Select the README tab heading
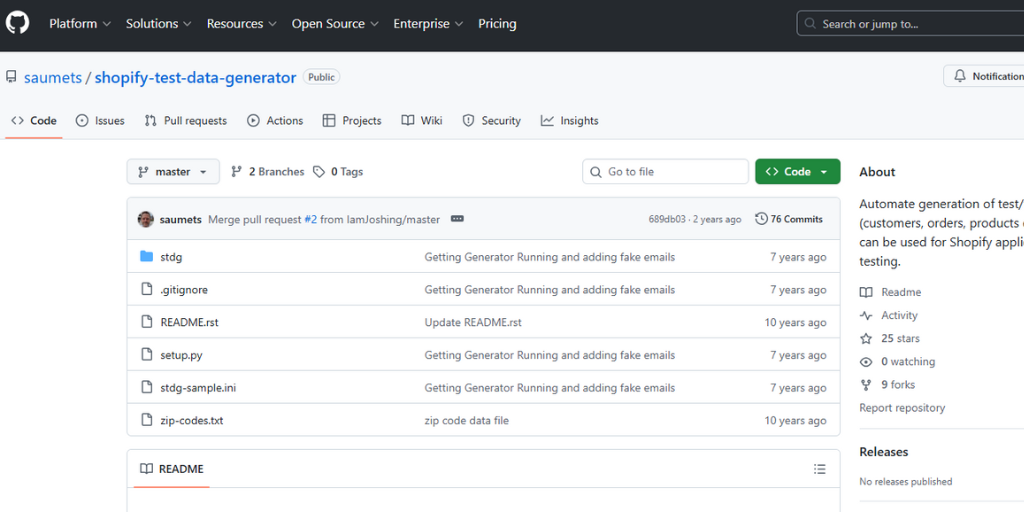 pos(172,469)
